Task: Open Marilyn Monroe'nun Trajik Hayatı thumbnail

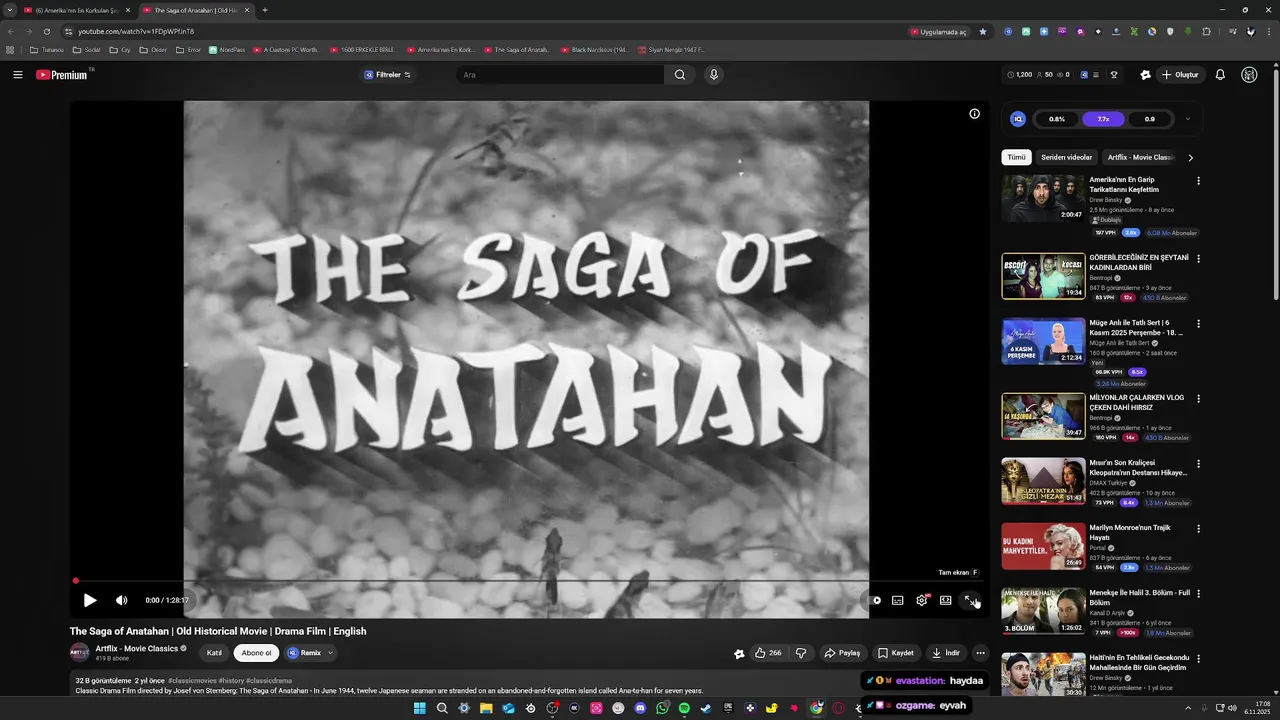Action: point(1043,546)
